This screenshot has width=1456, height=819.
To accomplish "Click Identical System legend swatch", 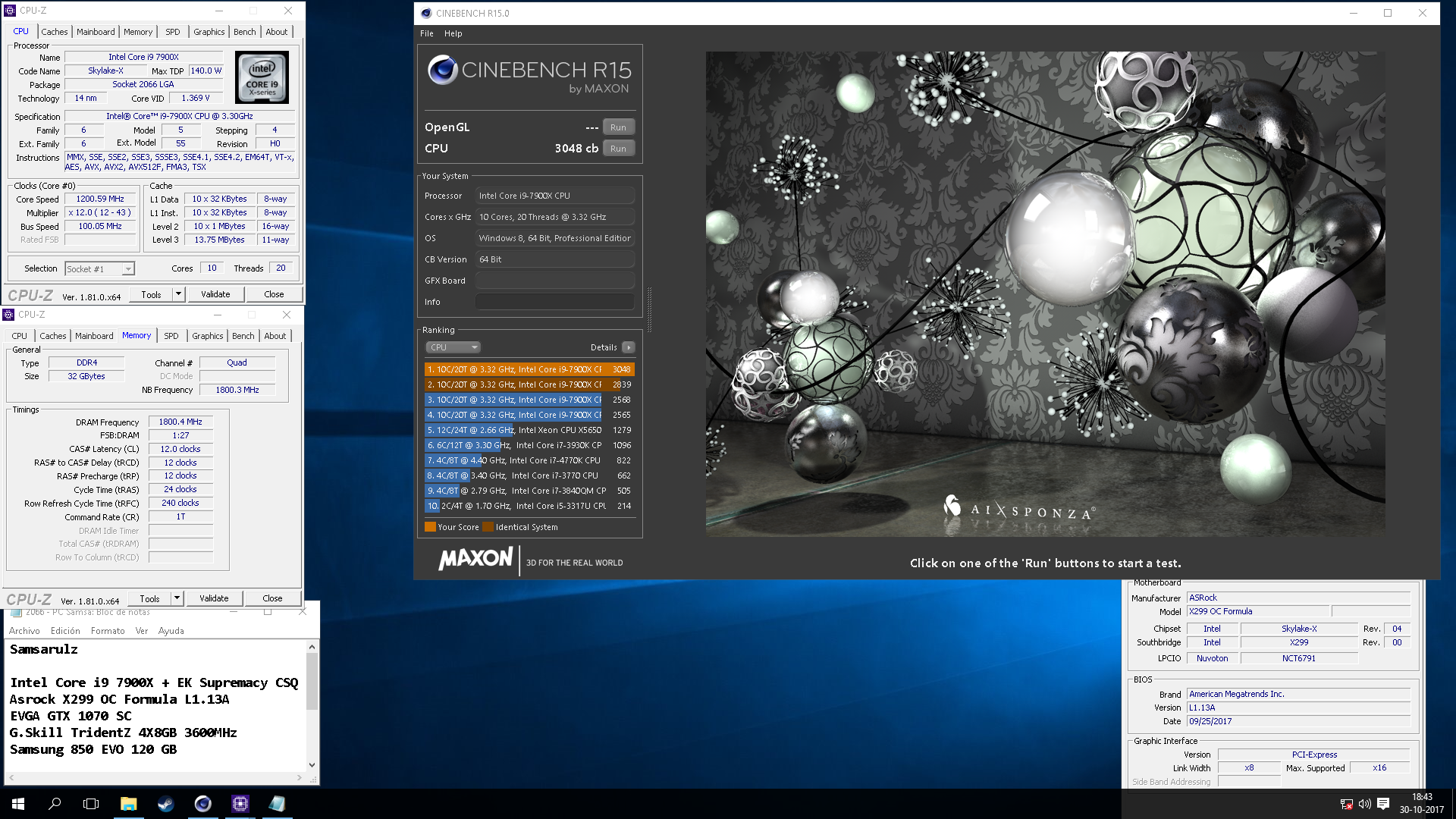I will tap(488, 527).
